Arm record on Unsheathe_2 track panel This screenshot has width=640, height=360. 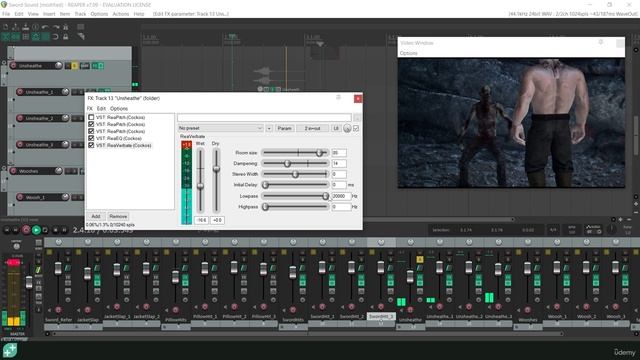click(x=20, y=118)
